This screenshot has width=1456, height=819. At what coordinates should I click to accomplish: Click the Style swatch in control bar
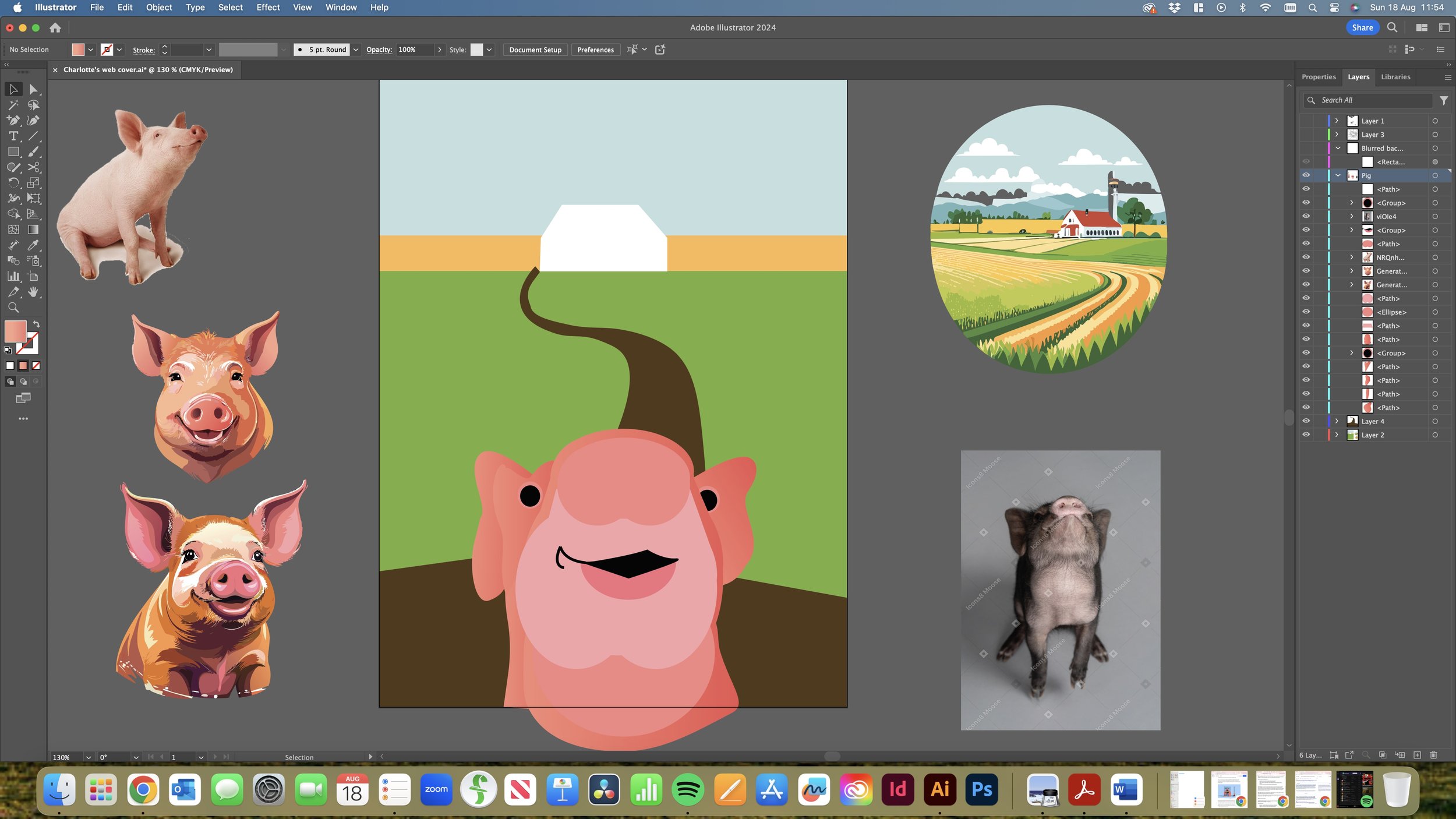pos(476,50)
